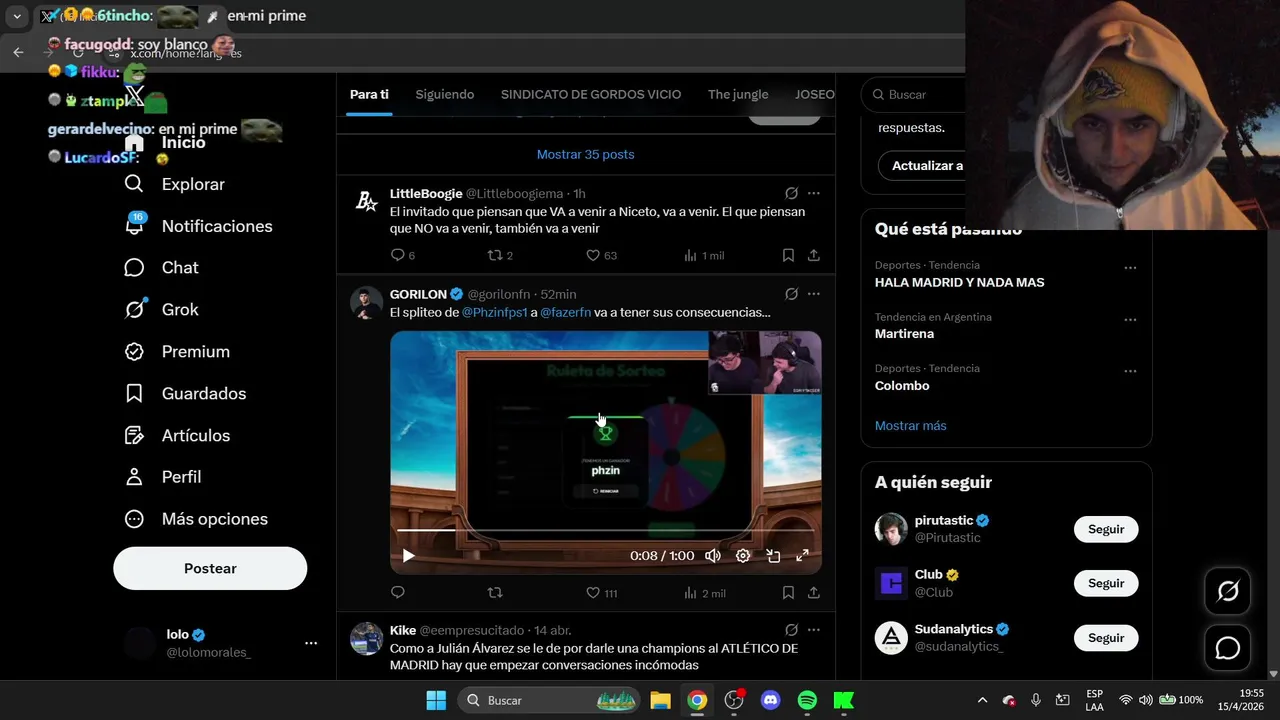Image resolution: width=1280 pixels, height=720 pixels.
Task: Open options for Martirena trend
Action: click(x=1130, y=320)
